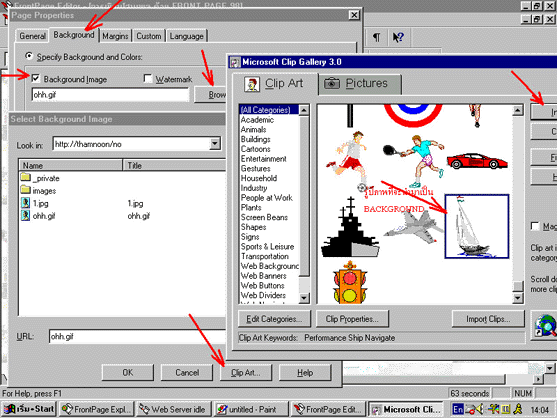Switch to FrontPage Explorer in the taskbar
Screen dimensions: 557x418
(97, 409)
